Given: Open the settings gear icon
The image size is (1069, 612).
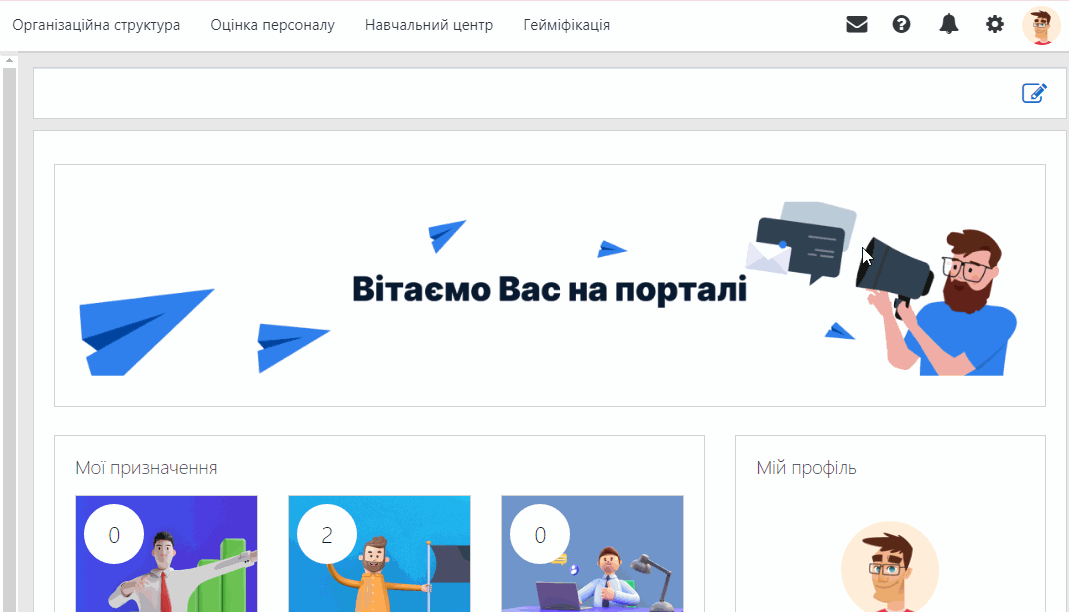Looking at the screenshot, I should 995,25.
